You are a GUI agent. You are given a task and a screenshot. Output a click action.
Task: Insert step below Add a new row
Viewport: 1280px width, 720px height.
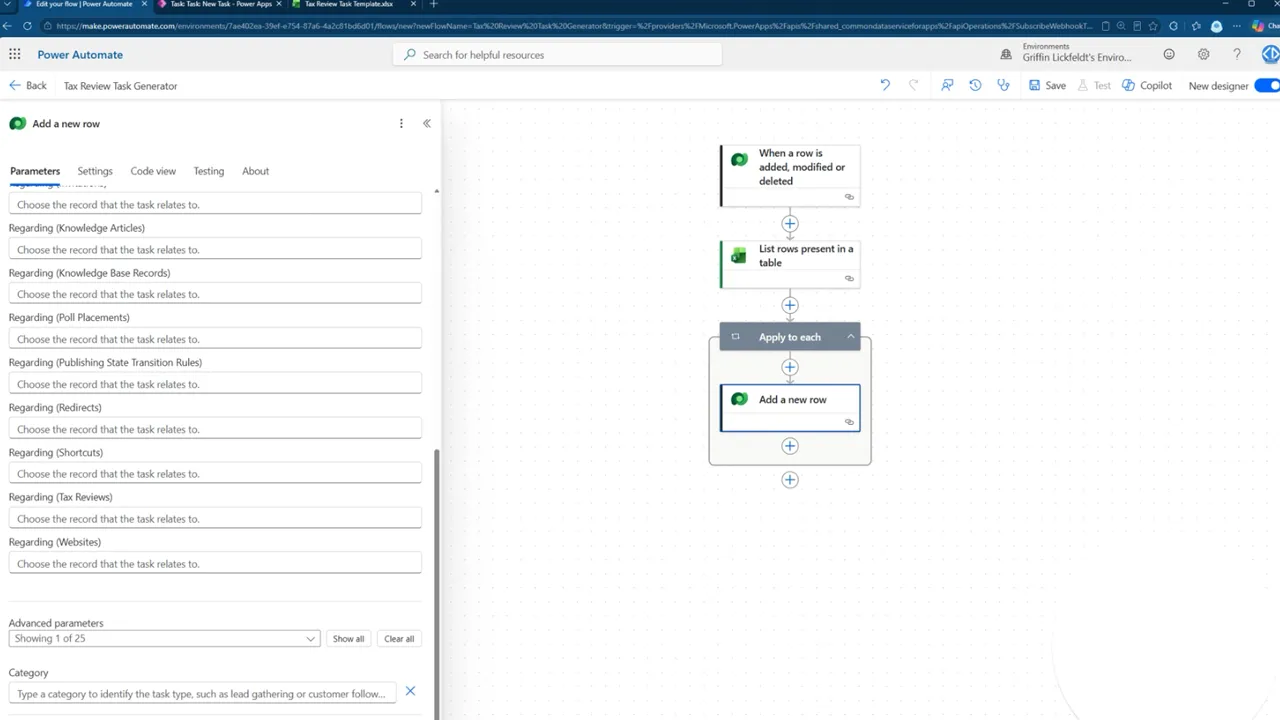[790, 446]
